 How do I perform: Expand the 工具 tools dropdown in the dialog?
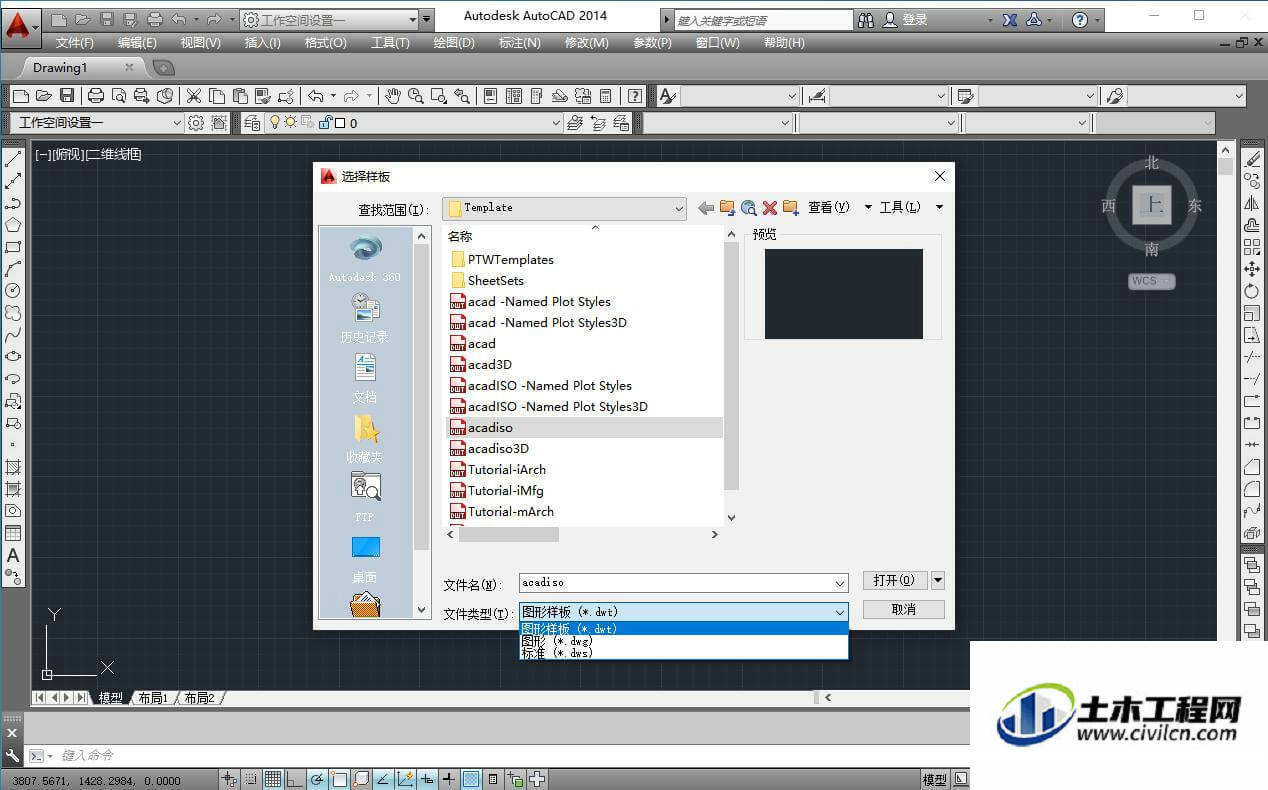coord(939,207)
